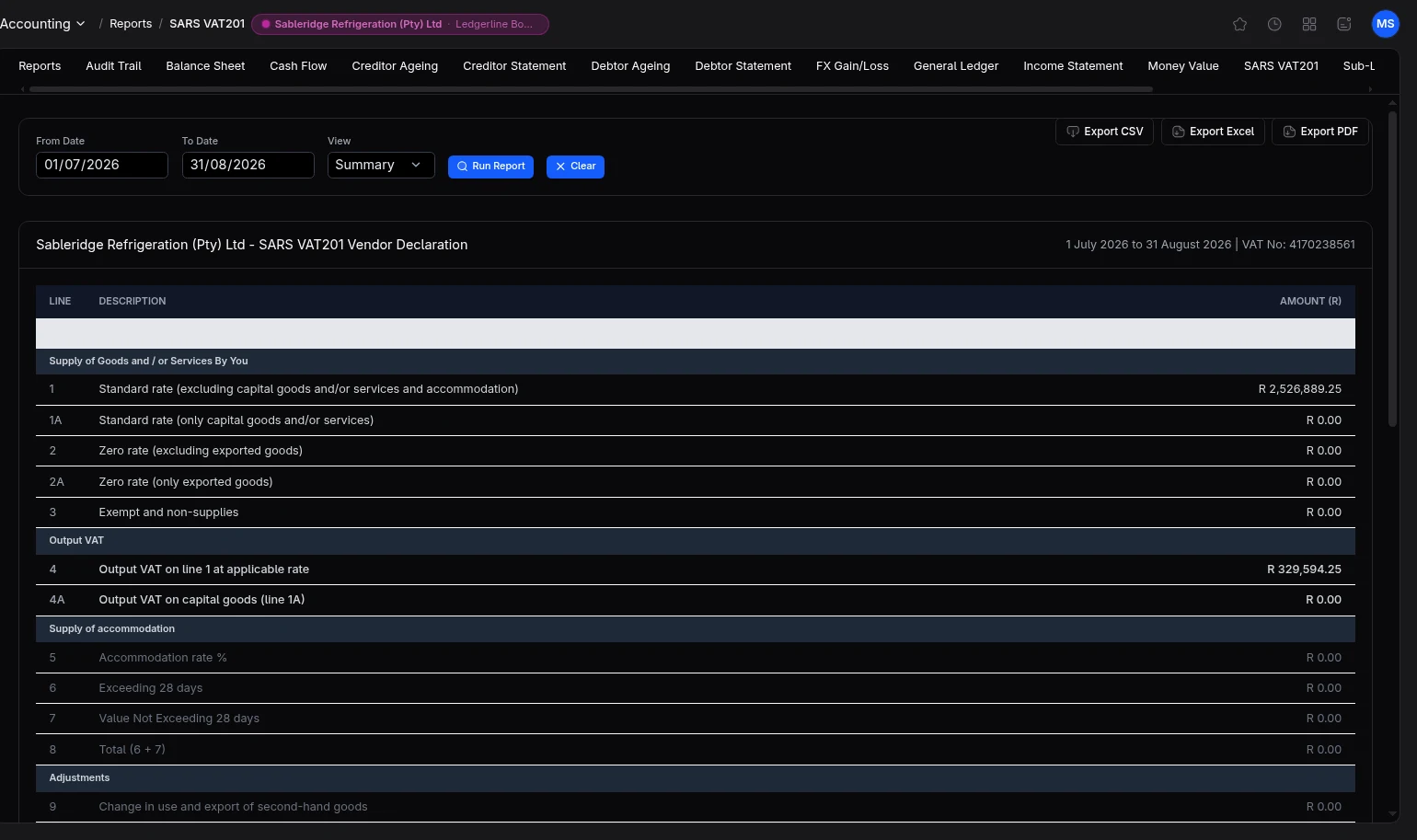
Task: Open the MS user avatar menu
Action: [x=1385, y=24]
